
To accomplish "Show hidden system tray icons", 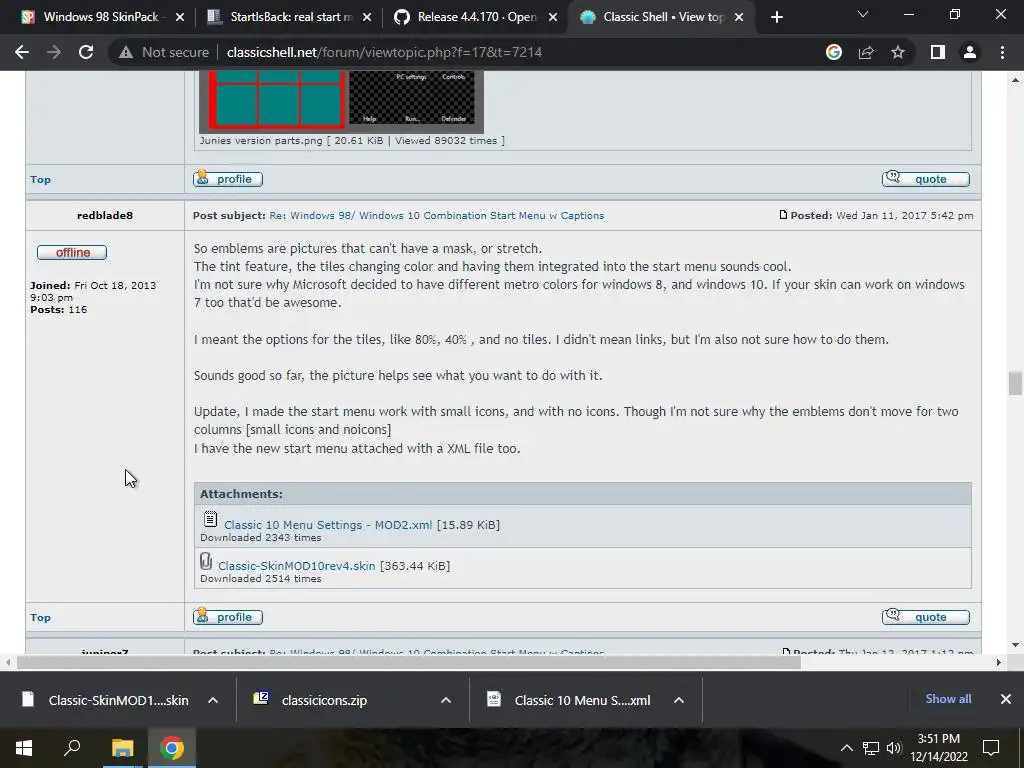I will (846, 748).
